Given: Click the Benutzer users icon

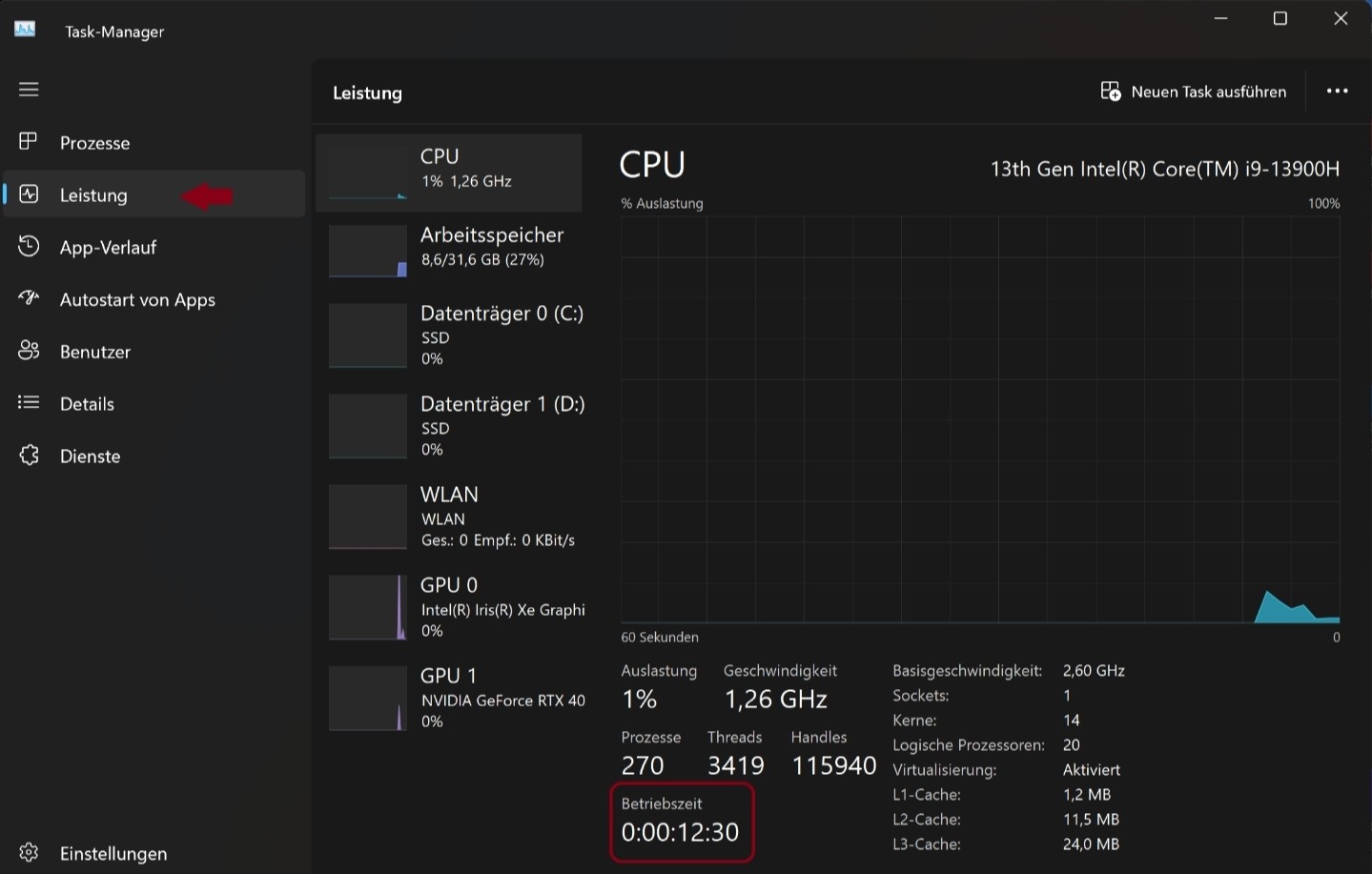Looking at the screenshot, I should 29,351.
